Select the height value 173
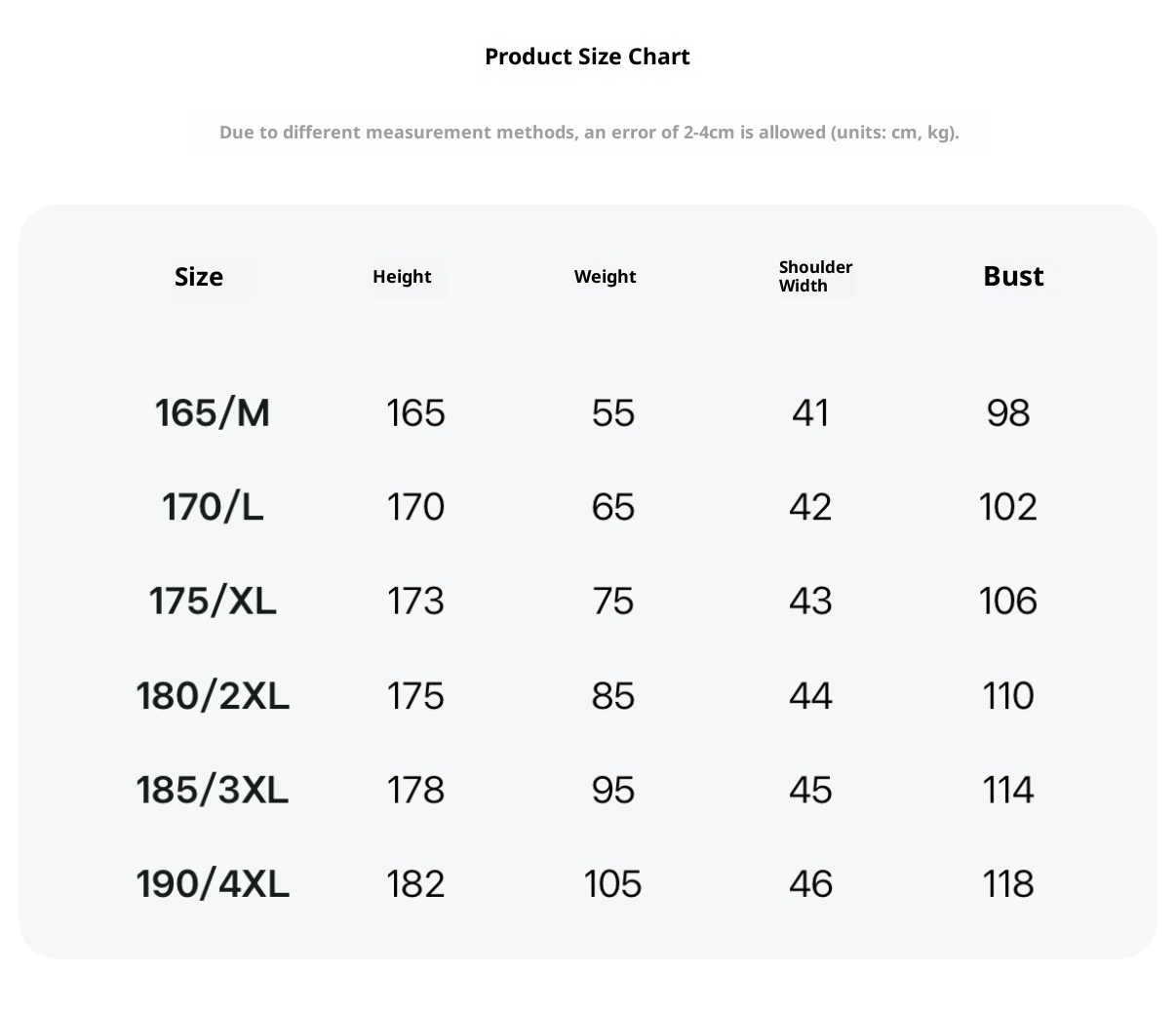1176x1010 pixels. click(415, 602)
